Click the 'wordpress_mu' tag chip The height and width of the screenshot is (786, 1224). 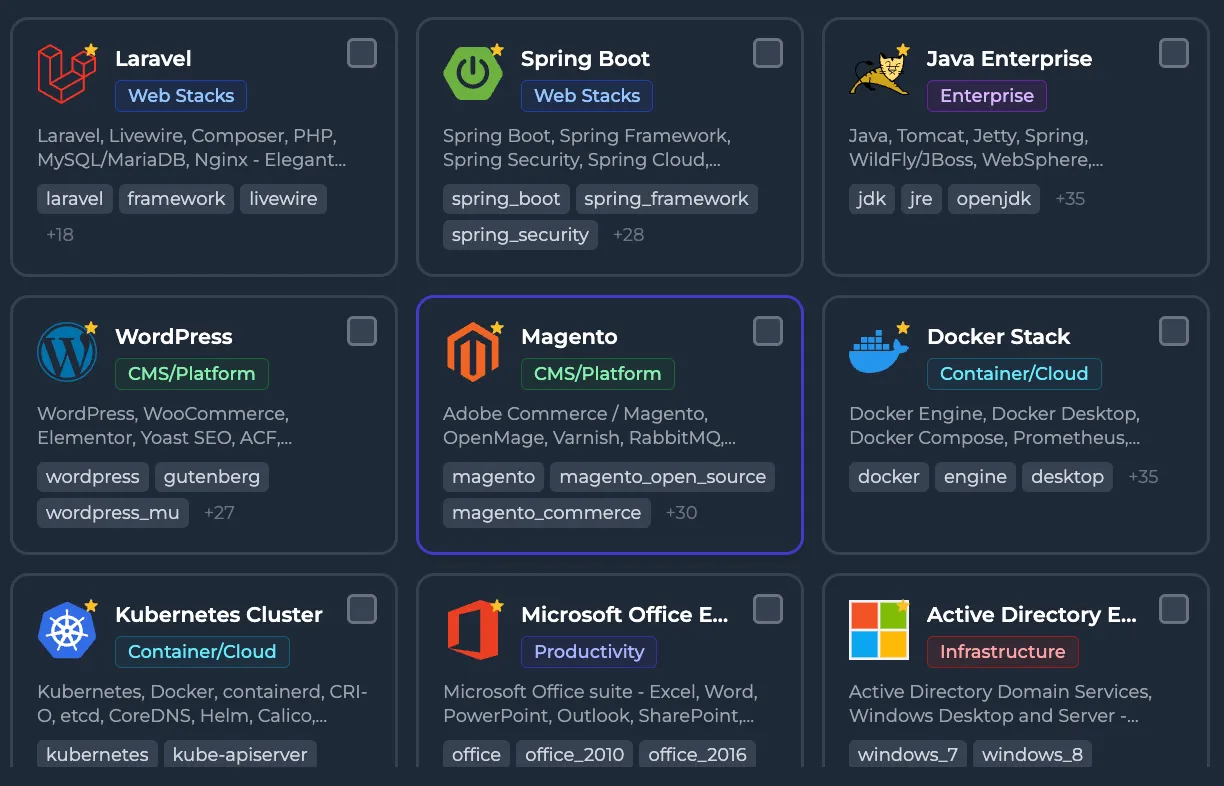click(113, 513)
